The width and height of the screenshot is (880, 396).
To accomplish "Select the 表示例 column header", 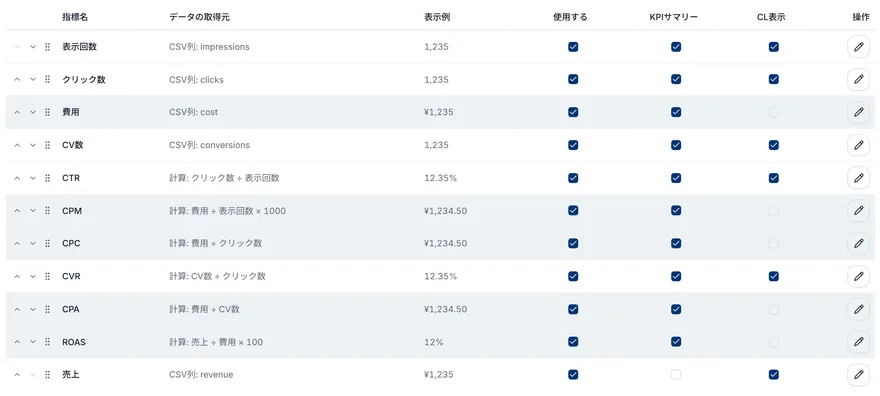I will pos(437,17).
